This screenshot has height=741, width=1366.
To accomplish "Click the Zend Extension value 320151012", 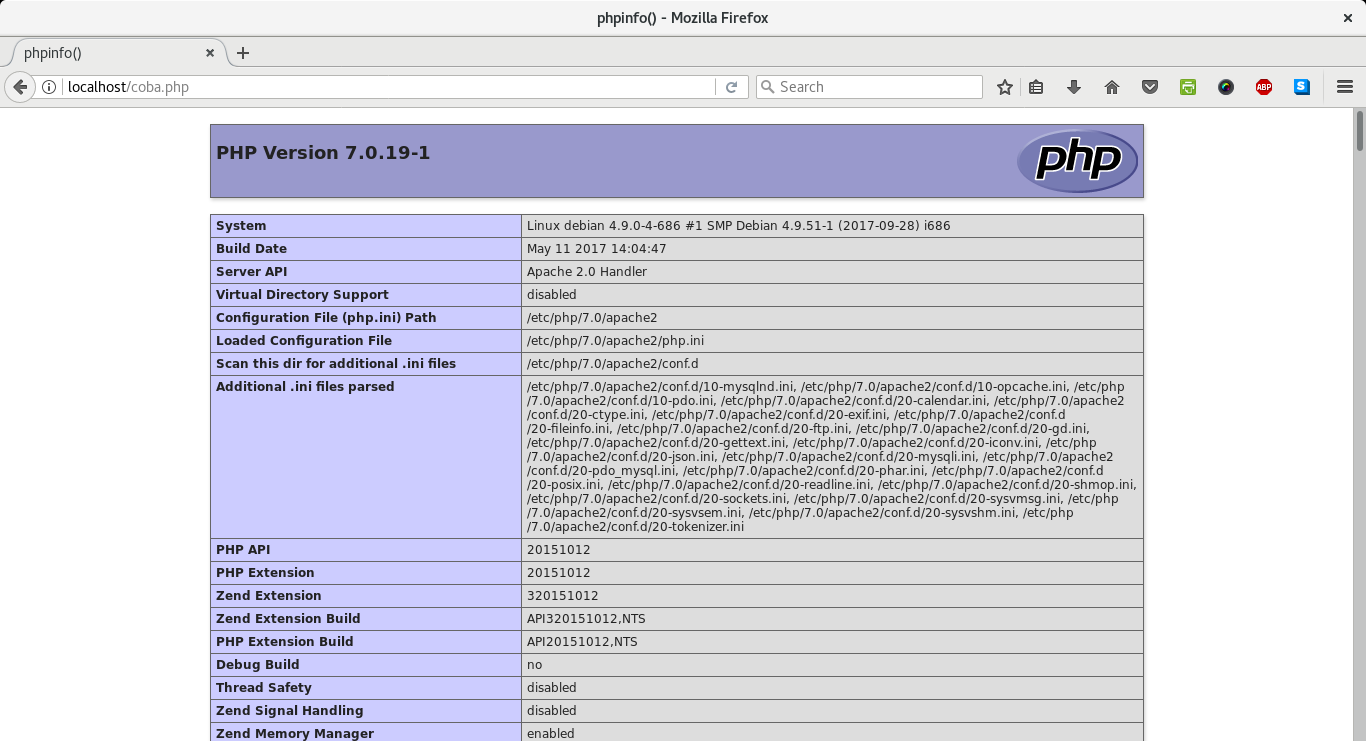I will [x=562, y=596].
